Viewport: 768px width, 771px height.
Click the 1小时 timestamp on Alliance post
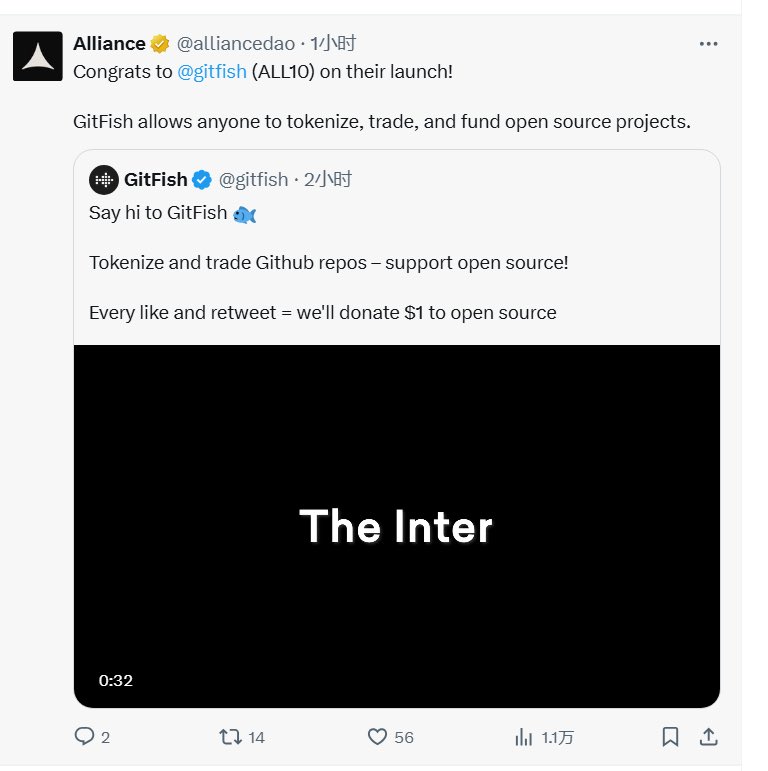pos(333,44)
